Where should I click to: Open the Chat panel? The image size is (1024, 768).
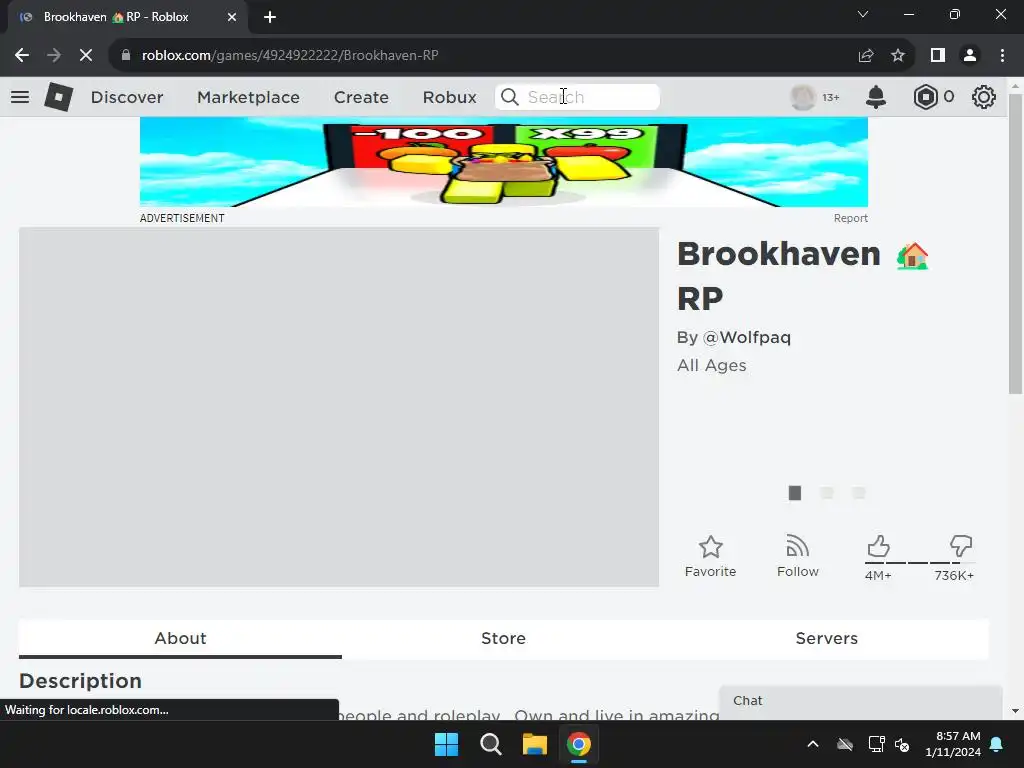click(x=860, y=701)
